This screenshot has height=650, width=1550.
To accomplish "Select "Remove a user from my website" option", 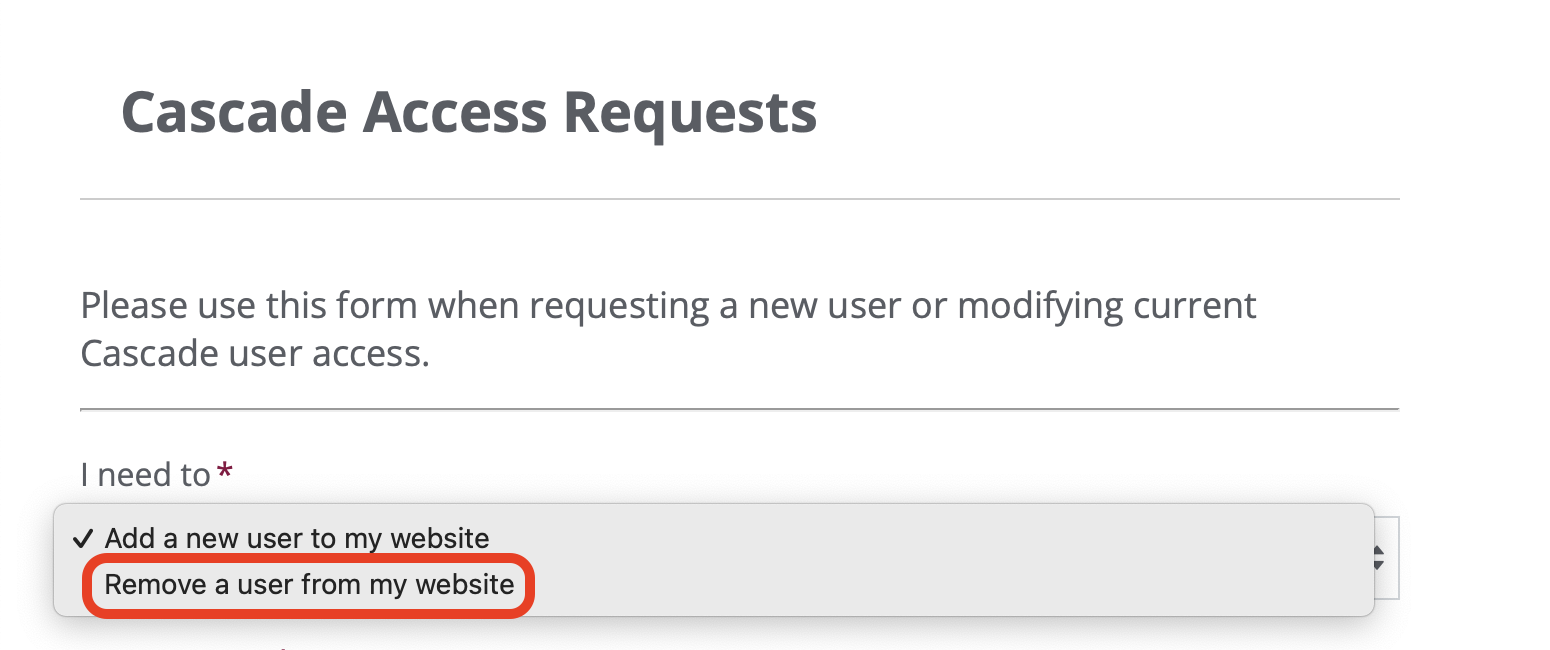I will tap(309, 585).
